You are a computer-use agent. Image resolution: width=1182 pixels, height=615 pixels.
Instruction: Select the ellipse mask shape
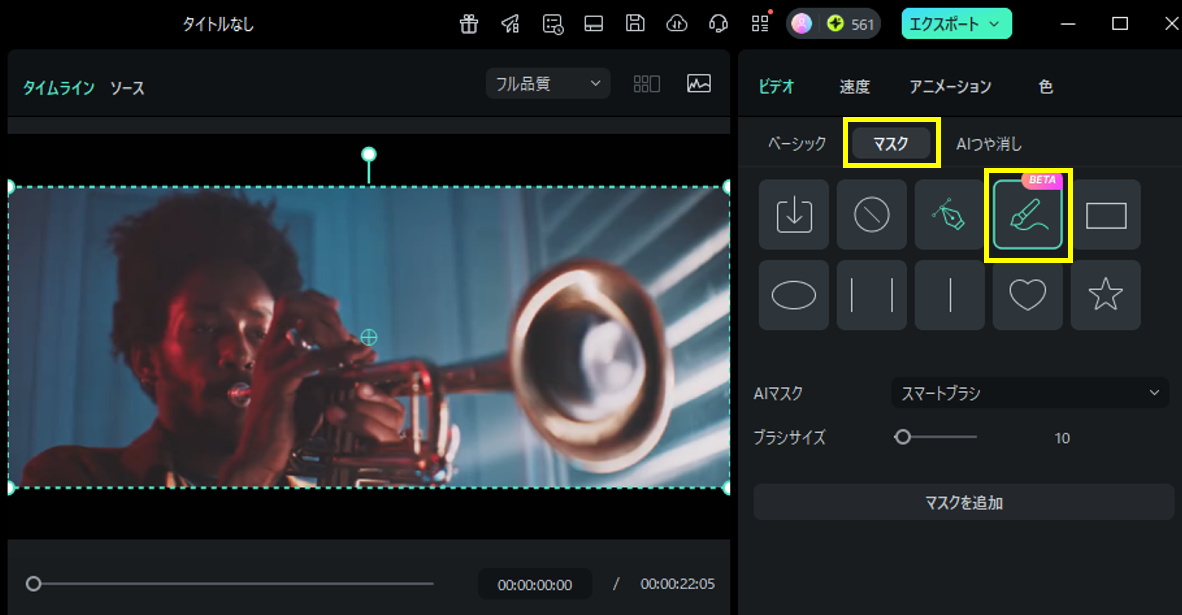point(793,294)
